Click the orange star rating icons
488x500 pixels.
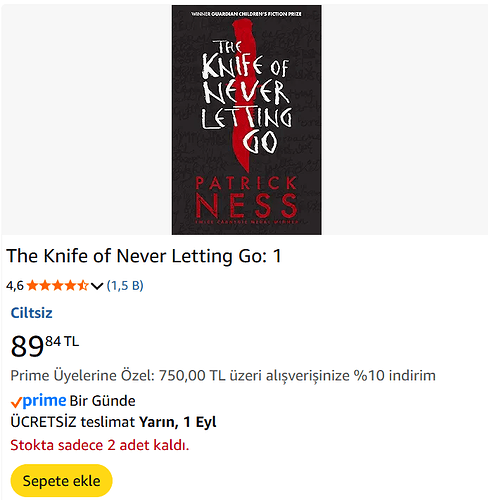tap(58, 286)
